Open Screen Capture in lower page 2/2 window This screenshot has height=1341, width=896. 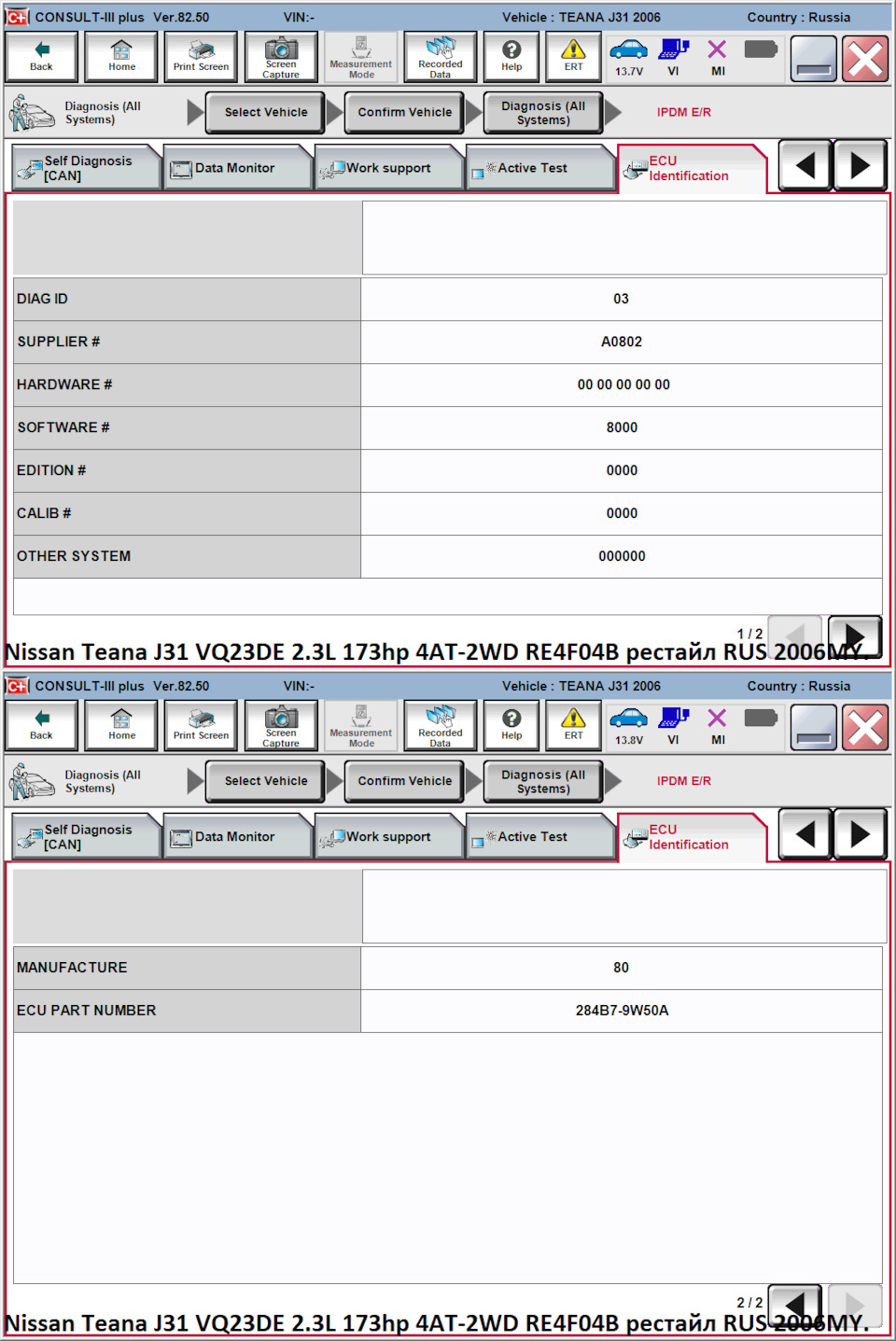point(281,725)
